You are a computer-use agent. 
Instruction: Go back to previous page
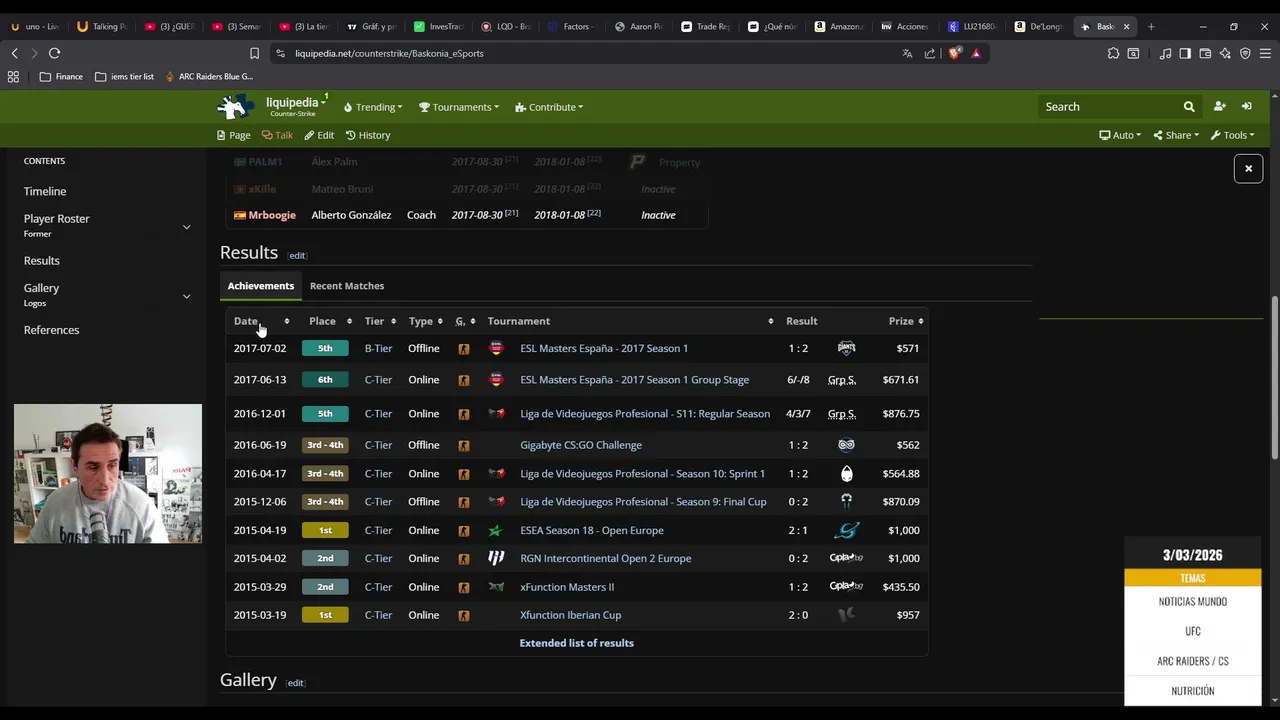(x=14, y=53)
